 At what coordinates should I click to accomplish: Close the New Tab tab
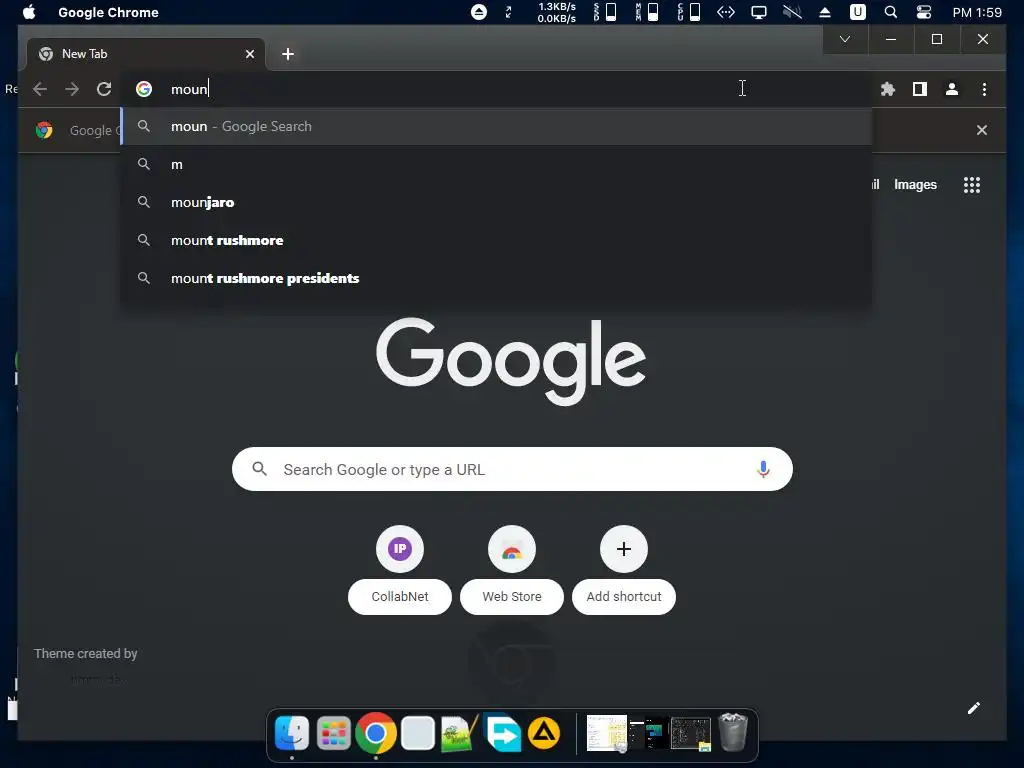(x=249, y=54)
